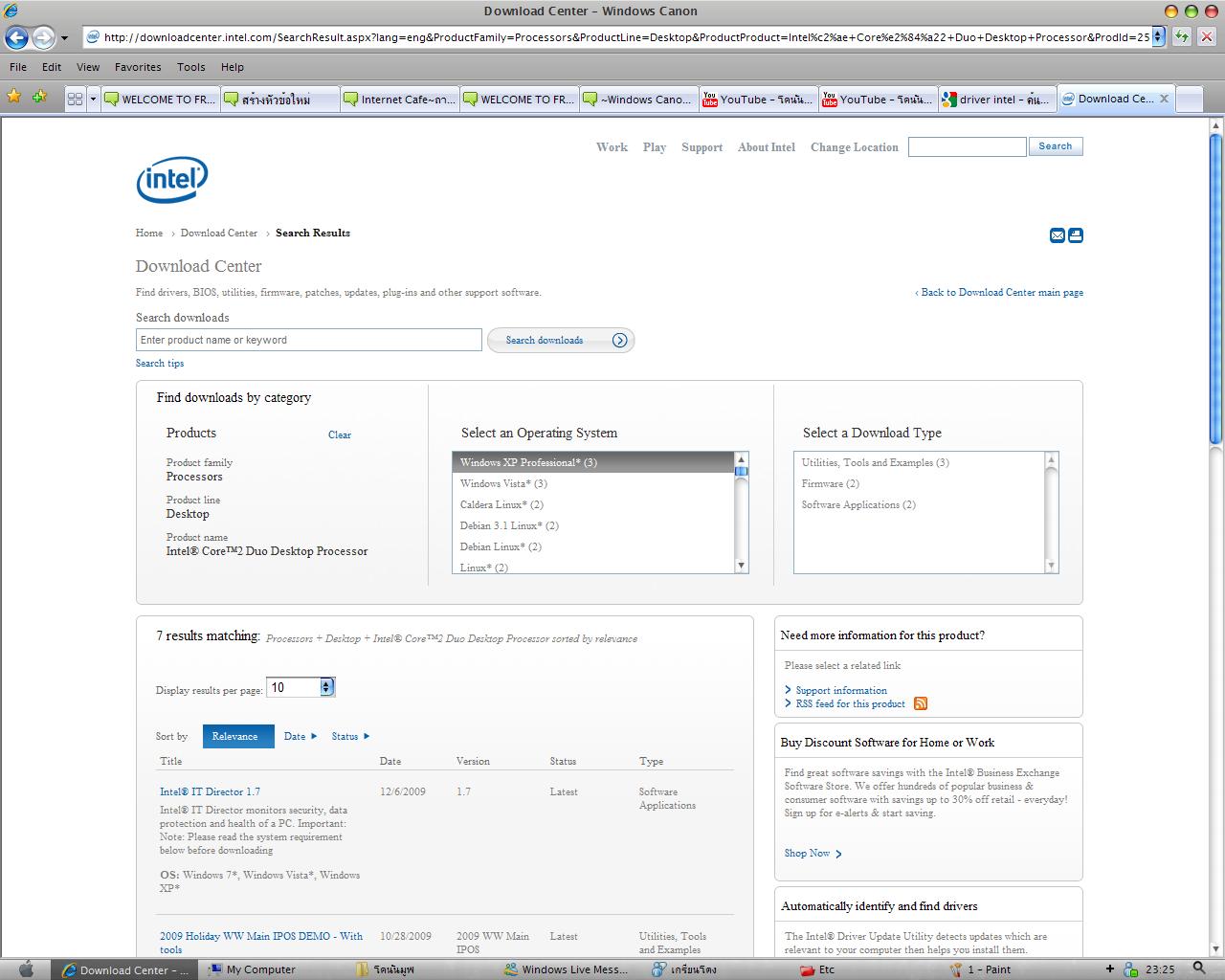This screenshot has height=980, width=1225.
Task: Click the browser Back arrow button
Action: click(16, 37)
